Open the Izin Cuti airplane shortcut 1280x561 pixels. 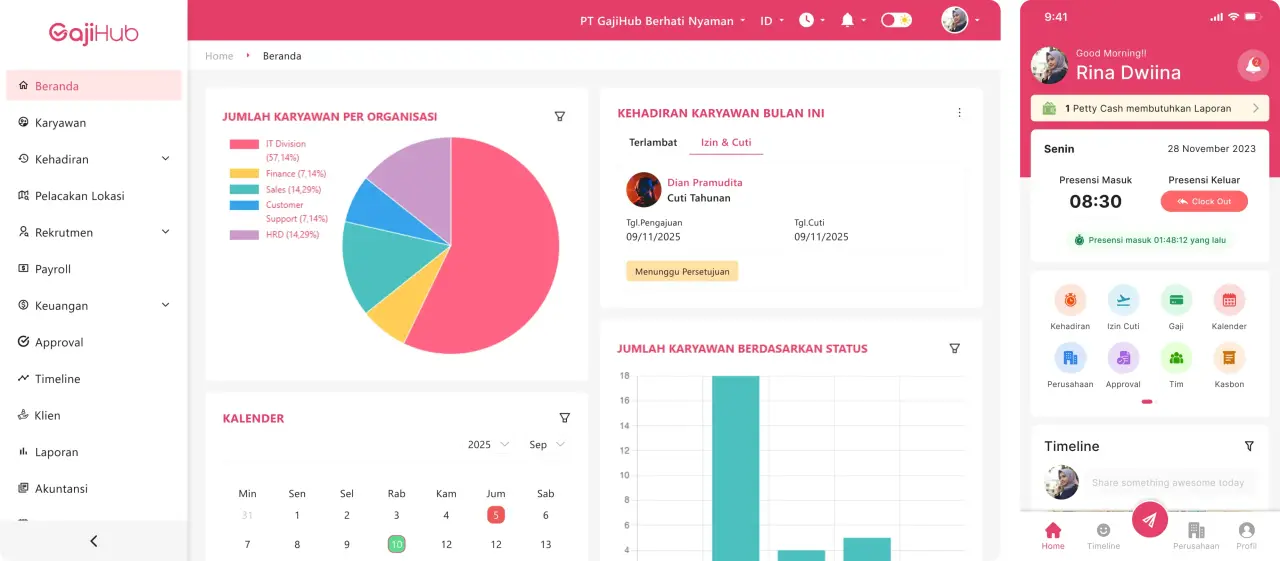(x=1123, y=308)
